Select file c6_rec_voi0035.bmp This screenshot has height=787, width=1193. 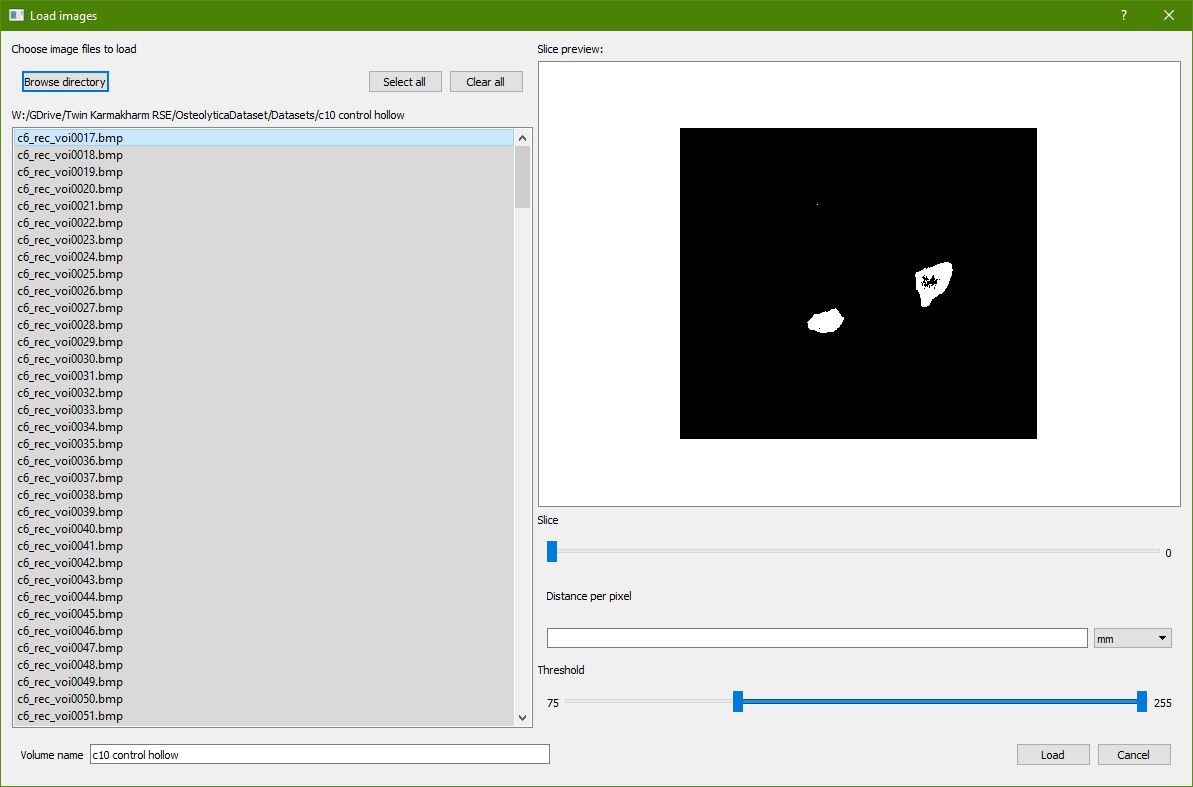pos(263,444)
